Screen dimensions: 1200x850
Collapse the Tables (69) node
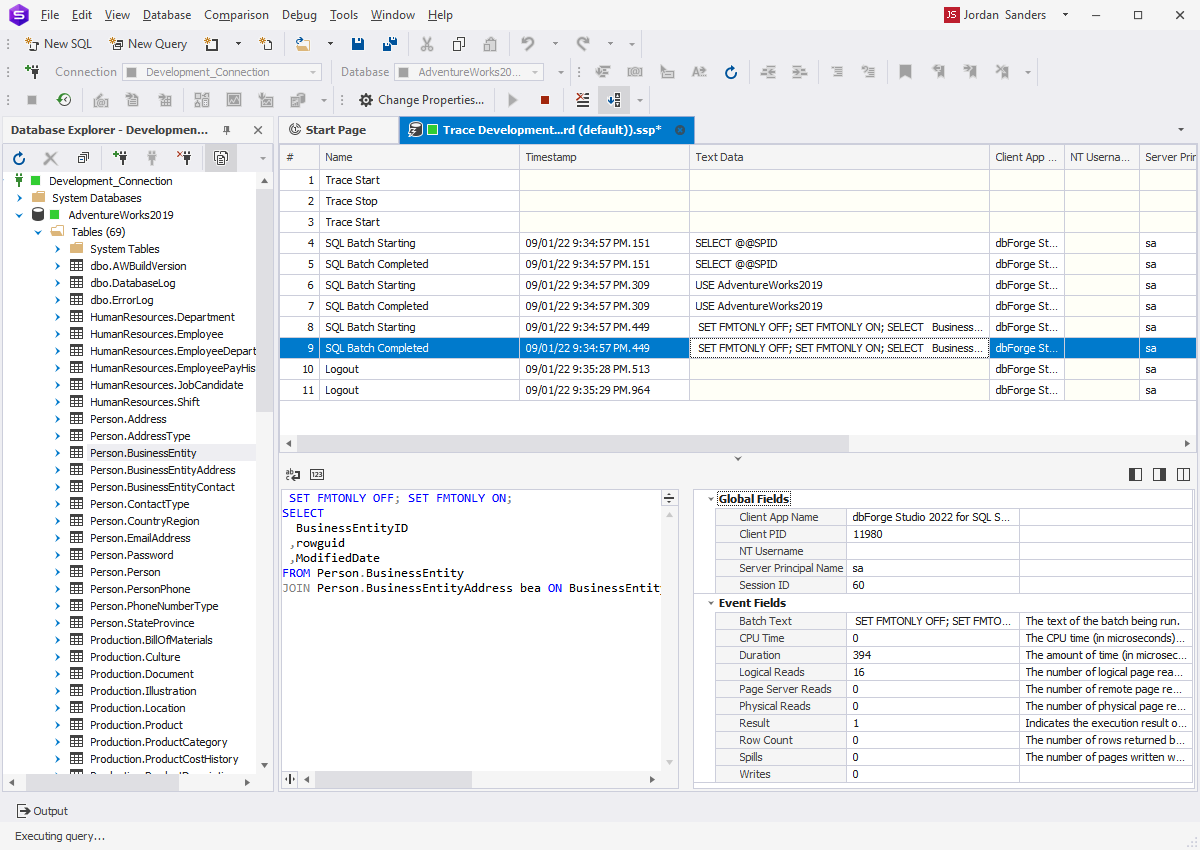tap(38, 231)
